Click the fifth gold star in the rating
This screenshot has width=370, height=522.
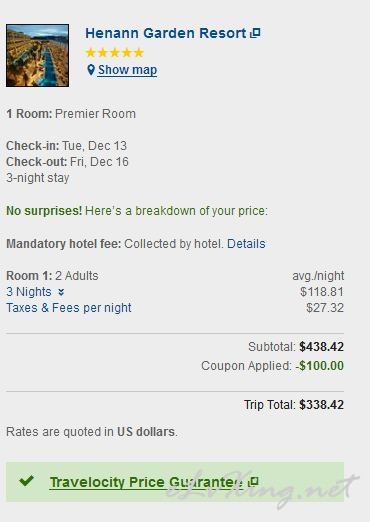pyautogui.click(x=139, y=53)
